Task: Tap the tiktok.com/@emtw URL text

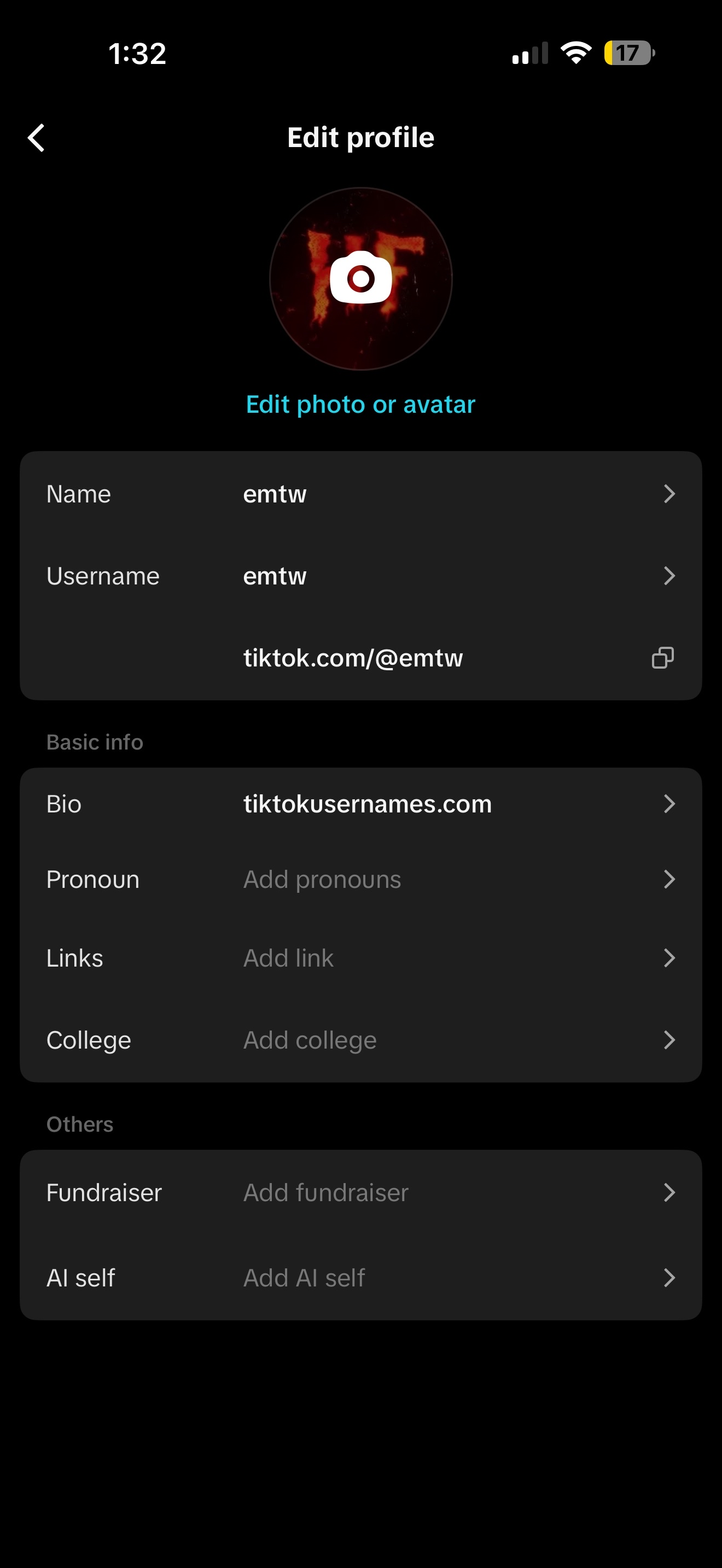Action: point(353,658)
